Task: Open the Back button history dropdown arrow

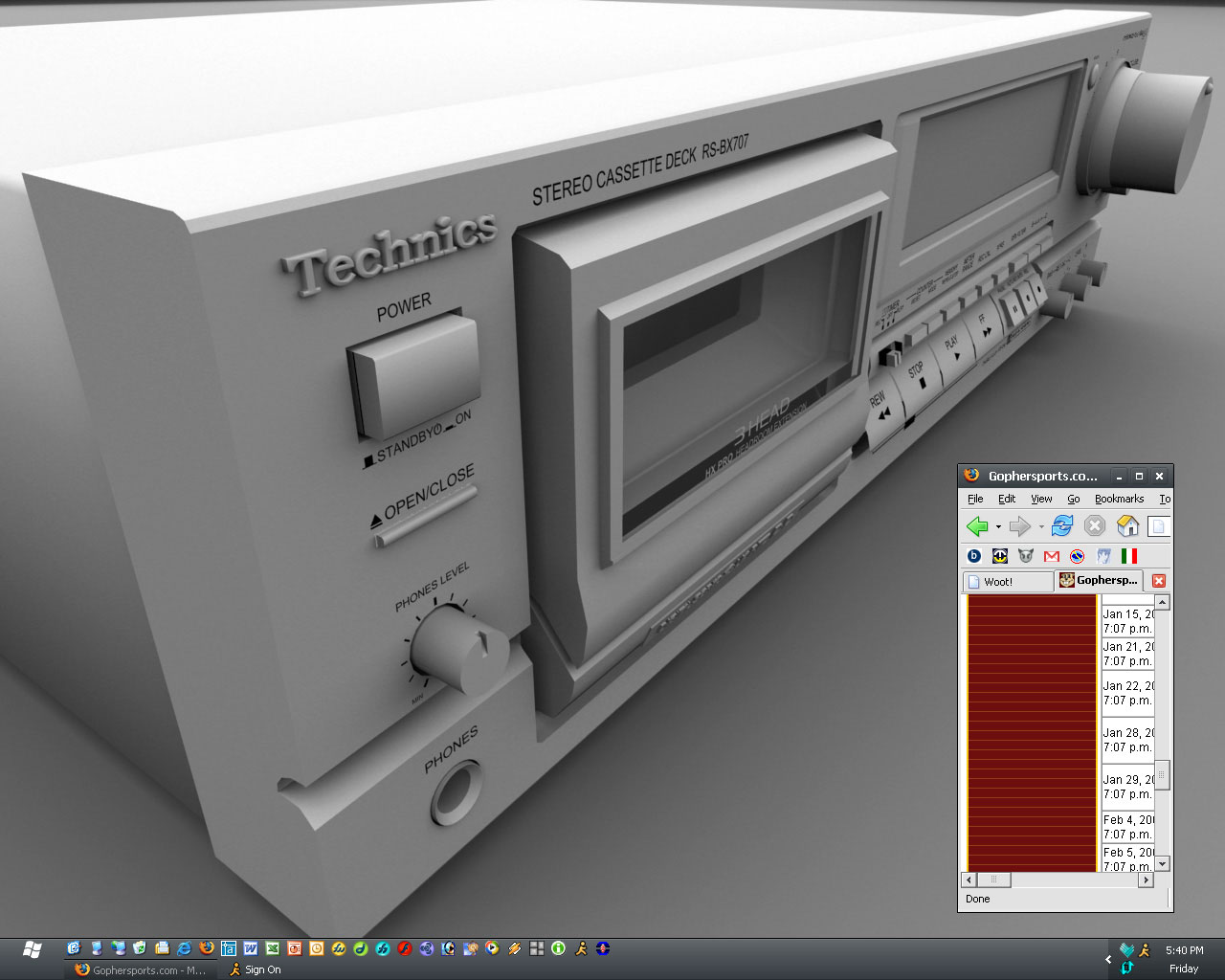Action: point(998,527)
